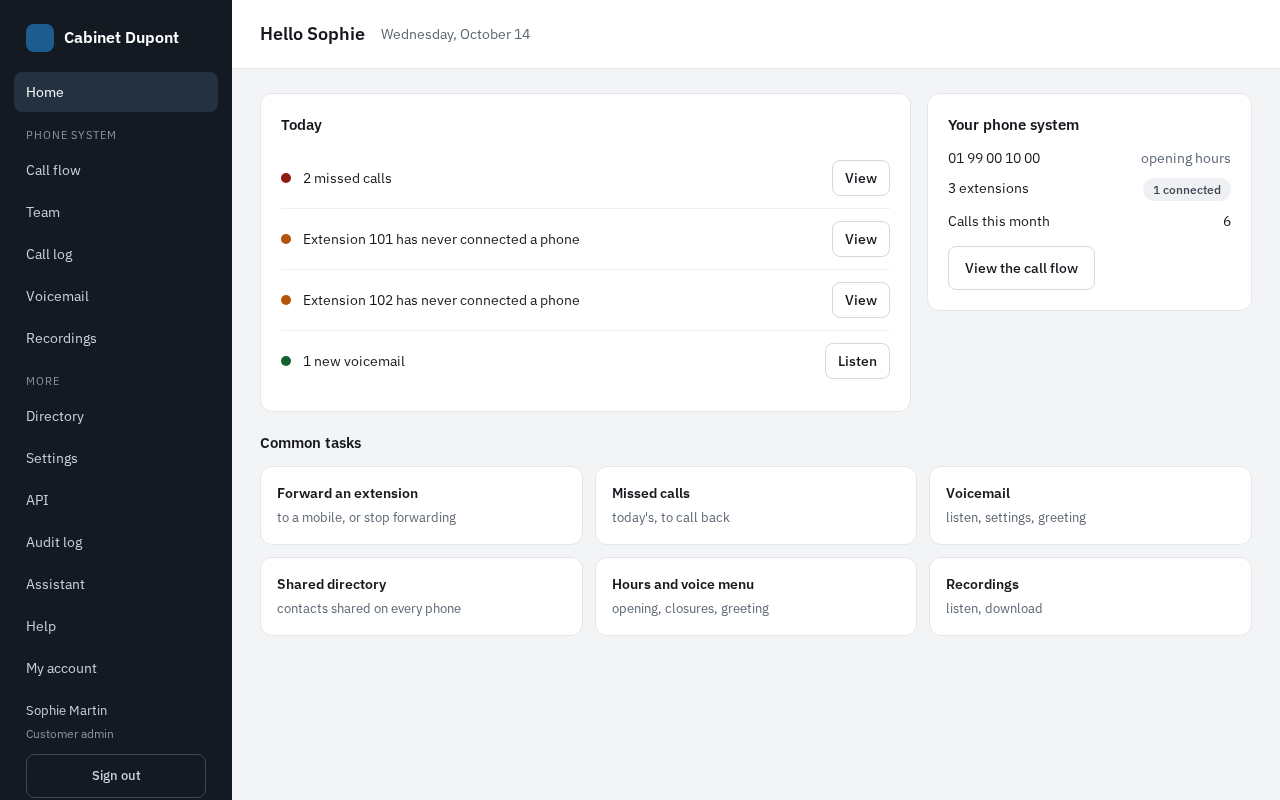This screenshot has height=800, width=1280.
Task: Click the View the call flow button
Action: [1021, 268]
